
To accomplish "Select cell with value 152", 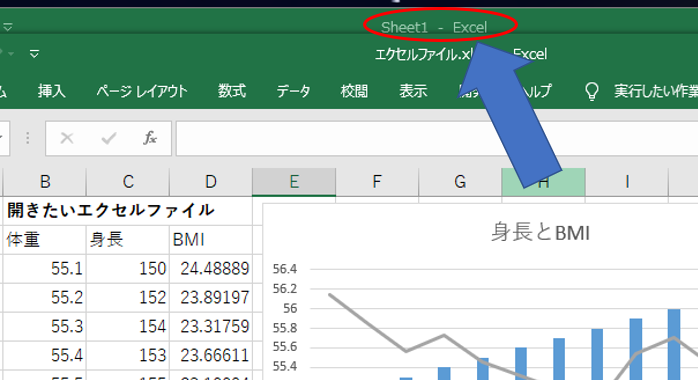I will point(128,298).
